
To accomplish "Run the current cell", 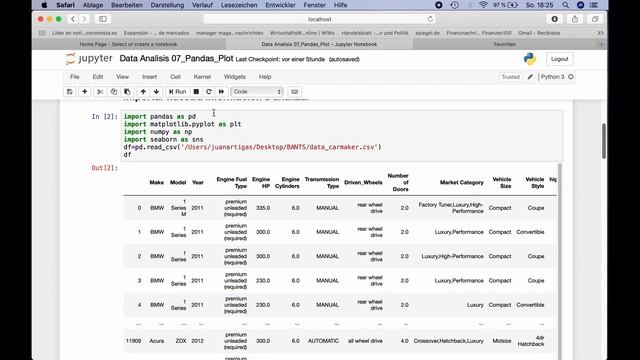I will pos(178,92).
